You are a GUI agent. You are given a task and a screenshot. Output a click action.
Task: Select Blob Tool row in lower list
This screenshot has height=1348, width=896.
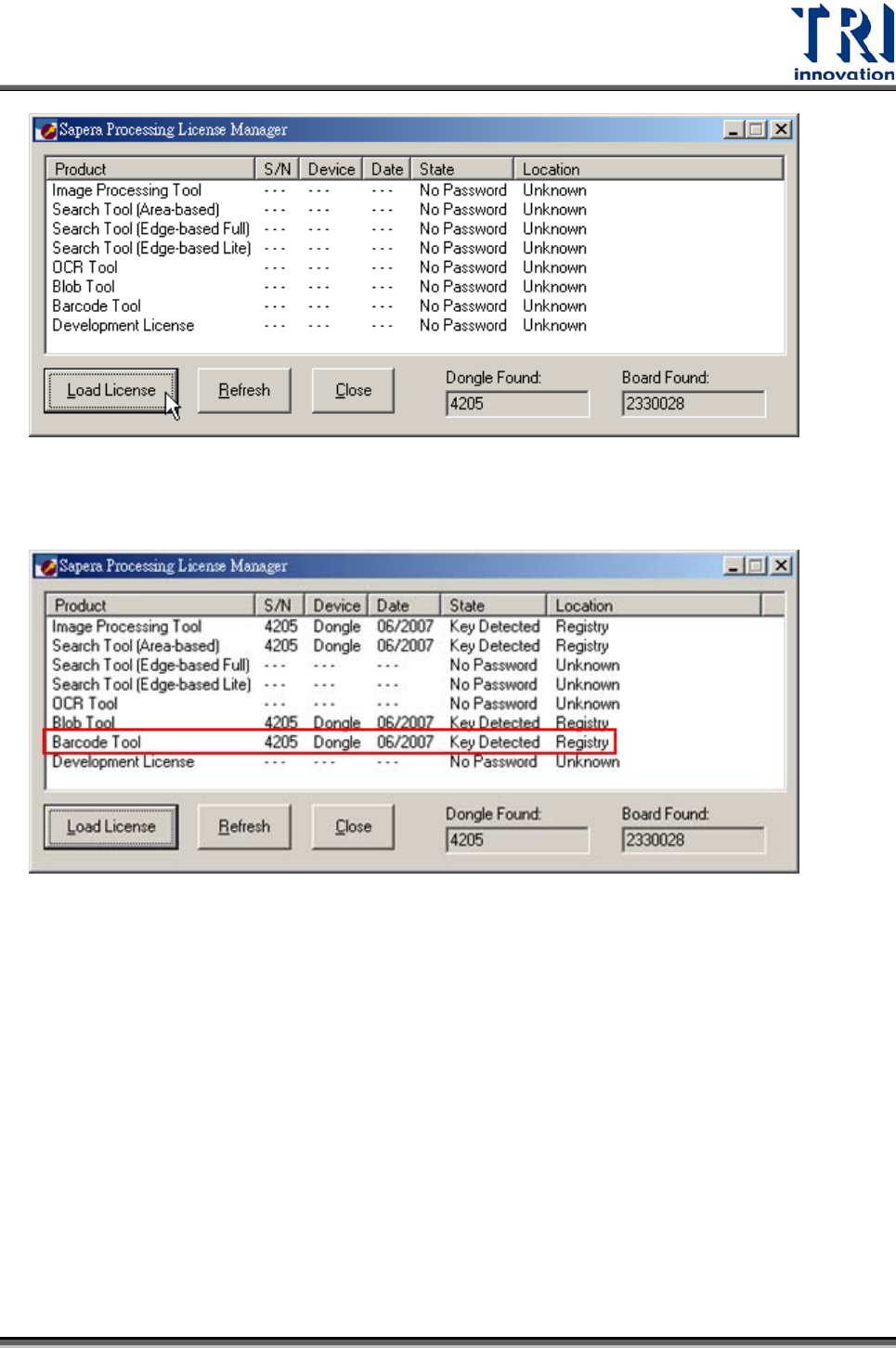[x=415, y=723]
